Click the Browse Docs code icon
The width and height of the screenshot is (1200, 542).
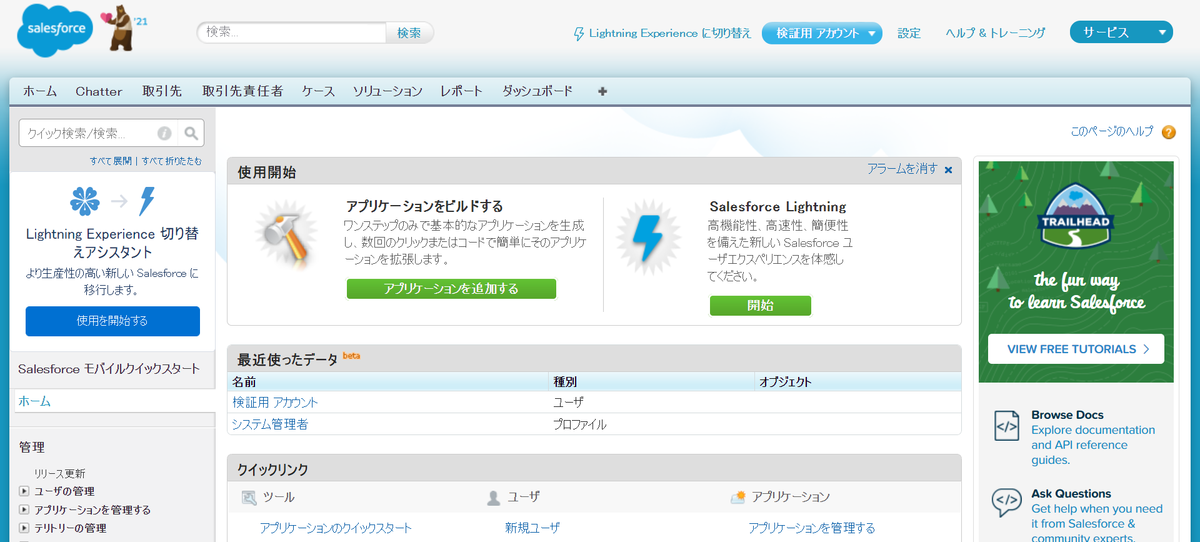point(1006,425)
